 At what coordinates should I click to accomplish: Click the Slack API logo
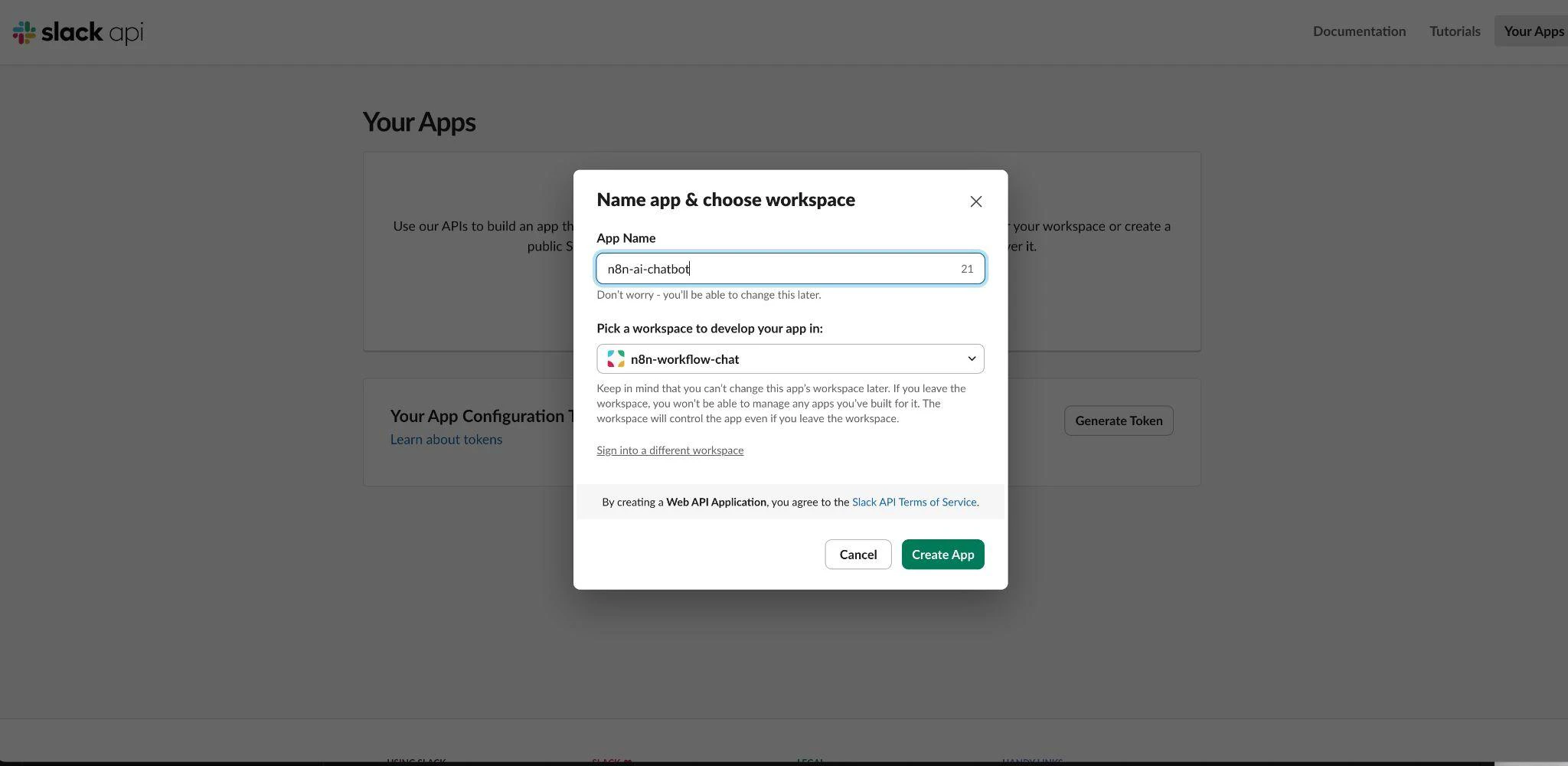tap(78, 32)
